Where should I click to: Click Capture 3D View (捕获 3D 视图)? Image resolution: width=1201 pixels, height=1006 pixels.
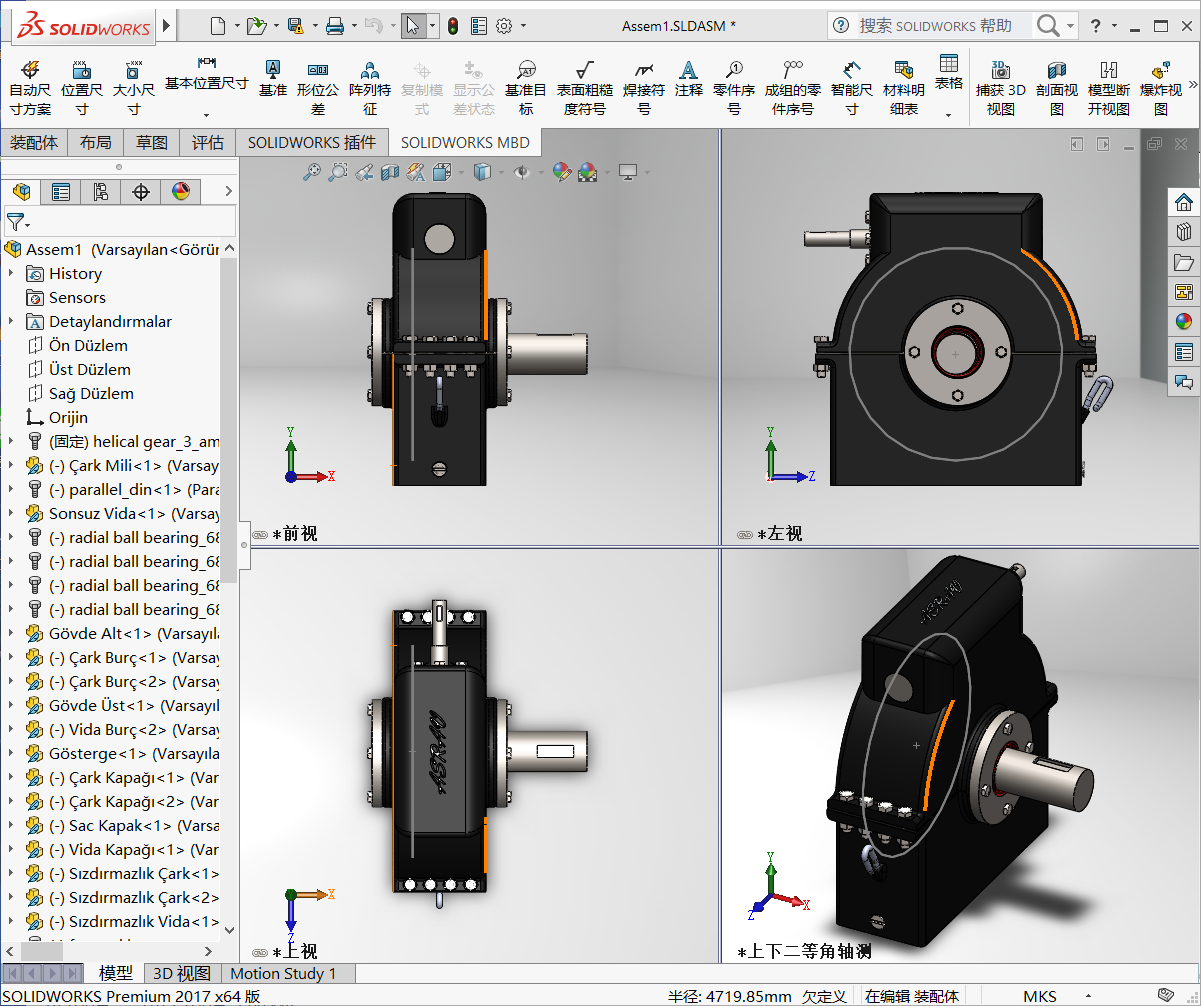pos(1001,87)
